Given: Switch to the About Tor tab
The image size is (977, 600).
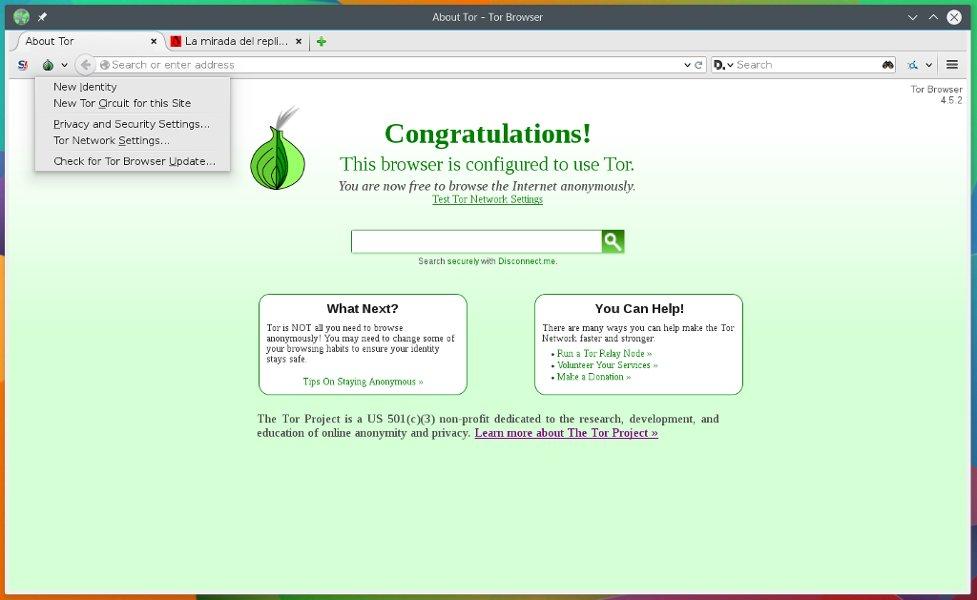Looking at the screenshot, I should pos(87,41).
